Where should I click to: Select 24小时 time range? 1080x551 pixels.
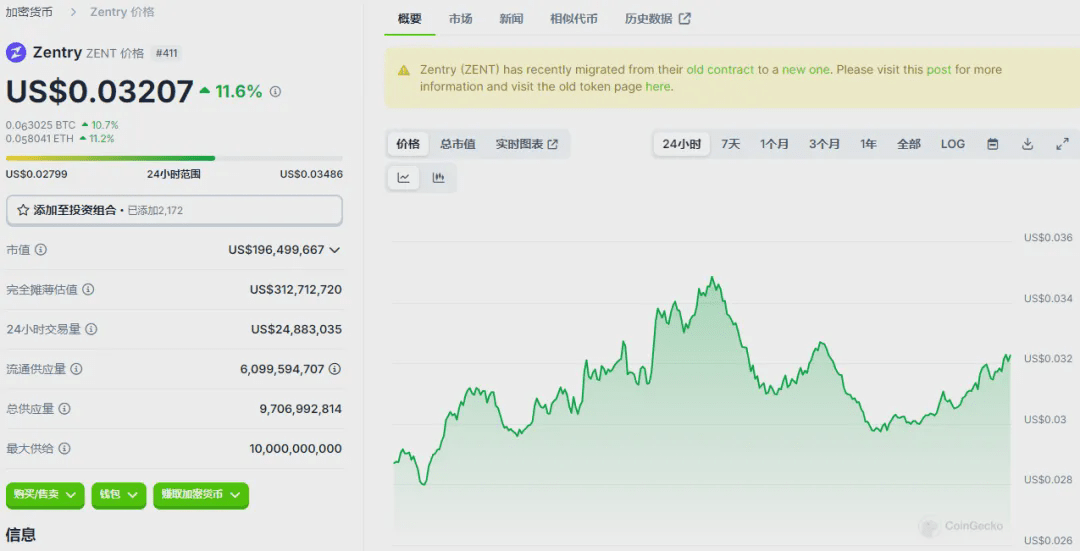click(x=682, y=144)
